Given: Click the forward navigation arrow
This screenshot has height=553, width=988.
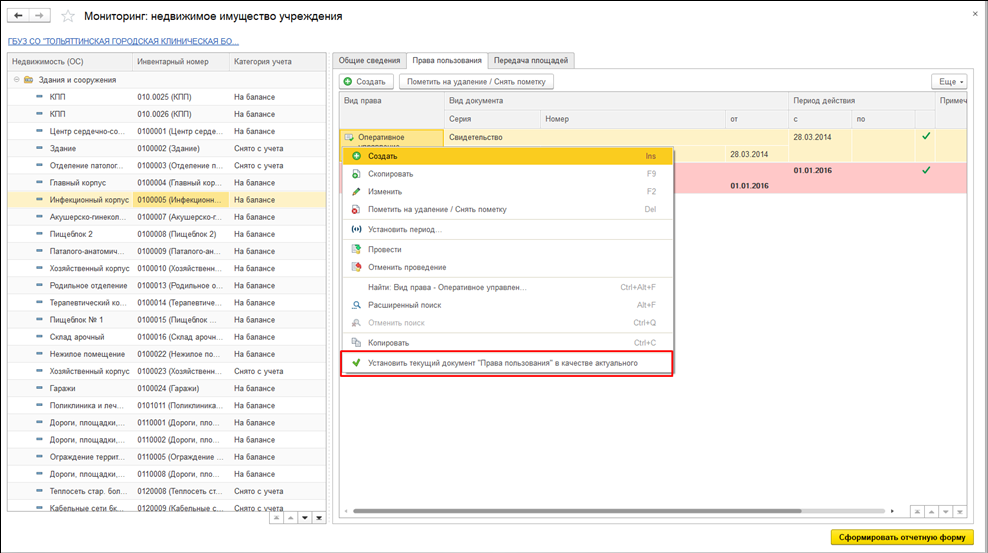Looking at the screenshot, I should coord(39,17).
